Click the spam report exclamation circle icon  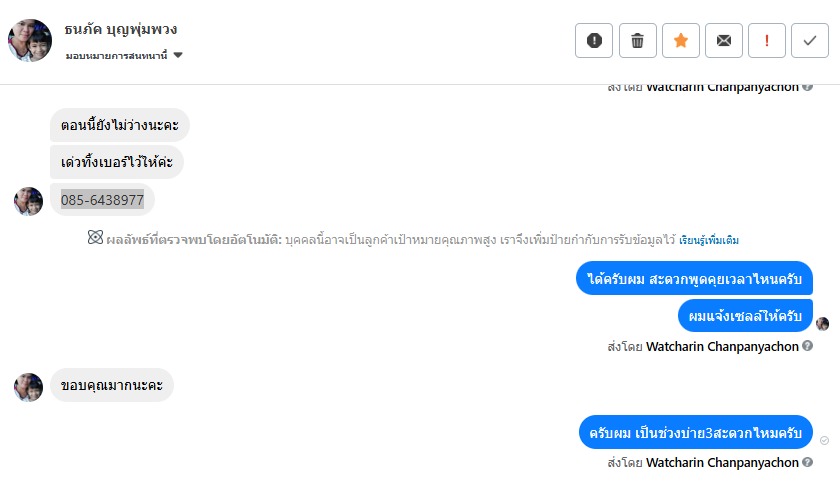point(594,41)
